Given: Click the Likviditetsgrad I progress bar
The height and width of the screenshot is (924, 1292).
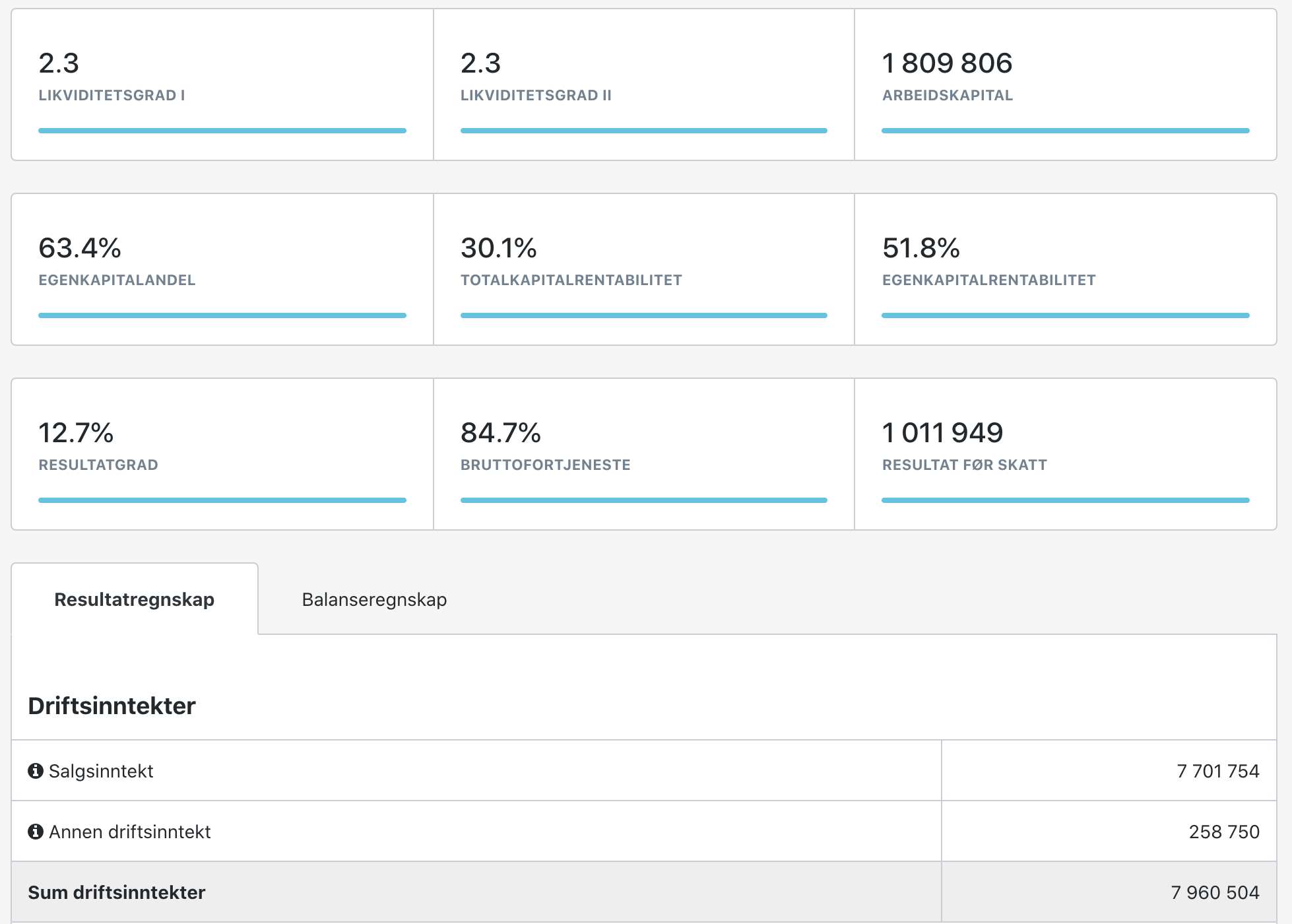Looking at the screenshot, I should [222, 131].
